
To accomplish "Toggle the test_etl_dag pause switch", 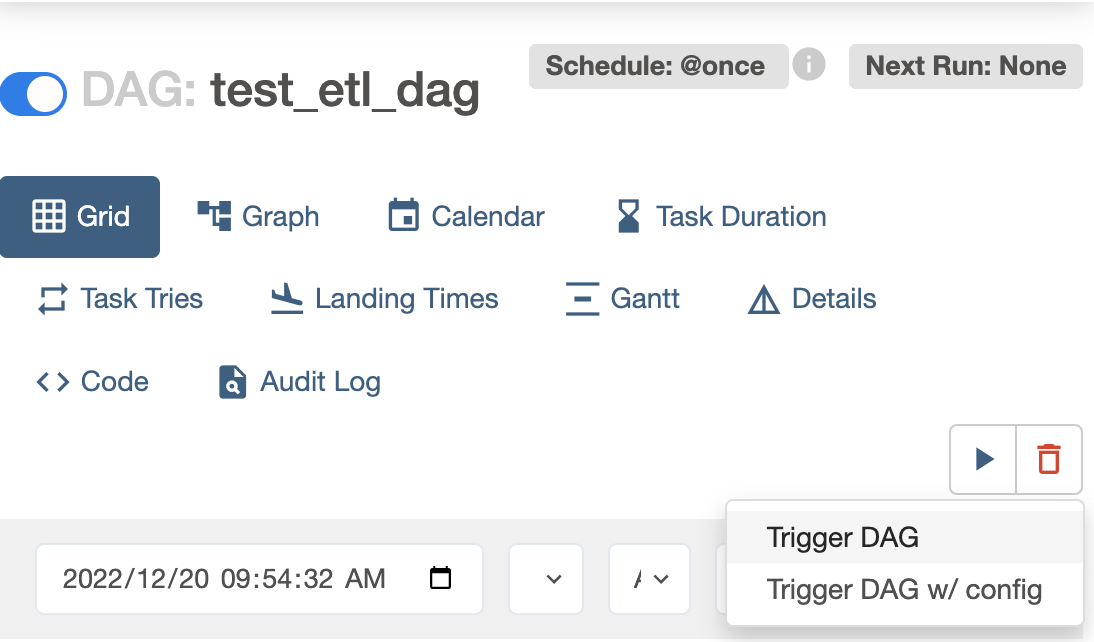I will 33,94.
